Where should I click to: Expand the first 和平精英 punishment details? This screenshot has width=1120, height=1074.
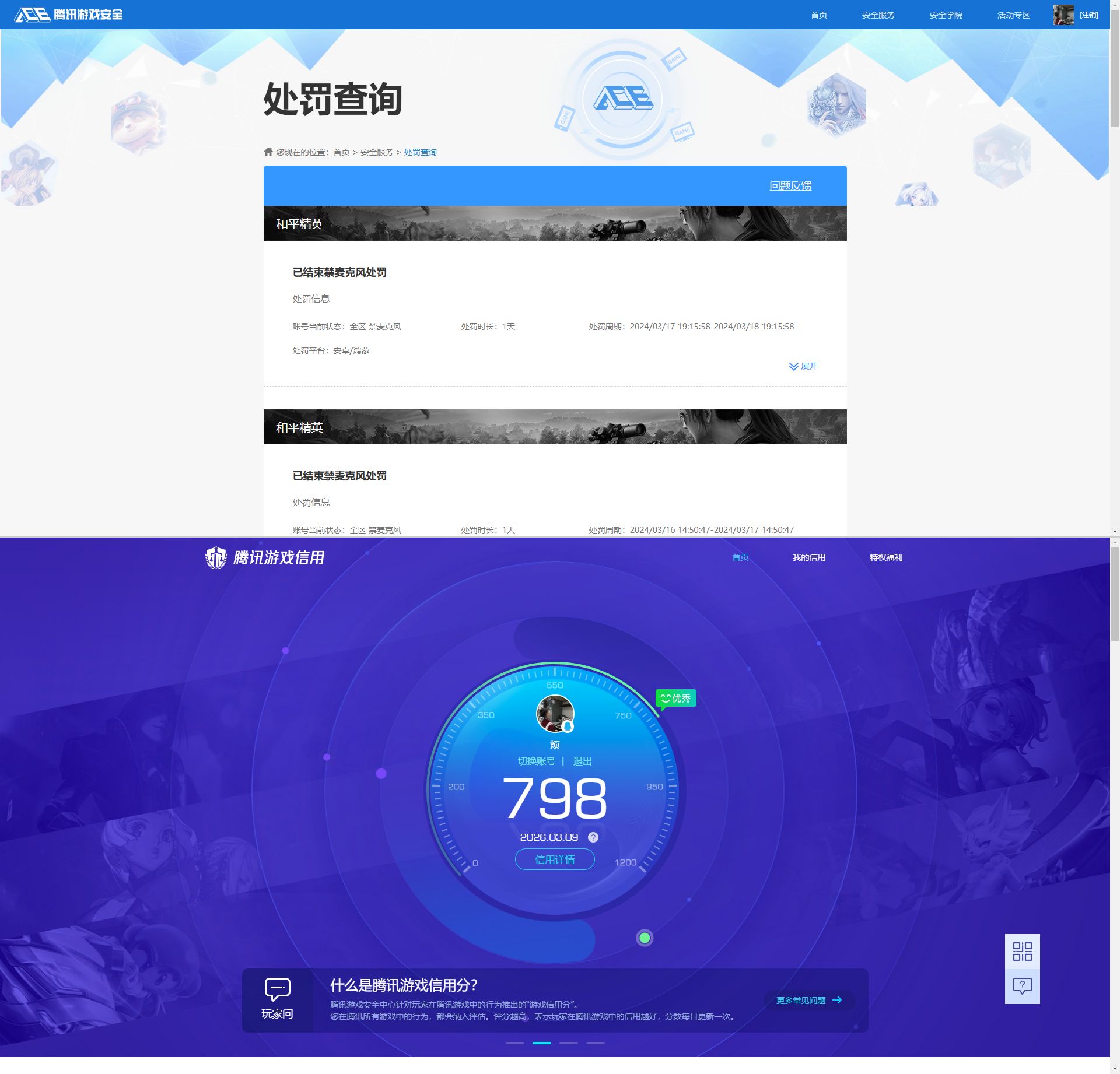point(803,366)
